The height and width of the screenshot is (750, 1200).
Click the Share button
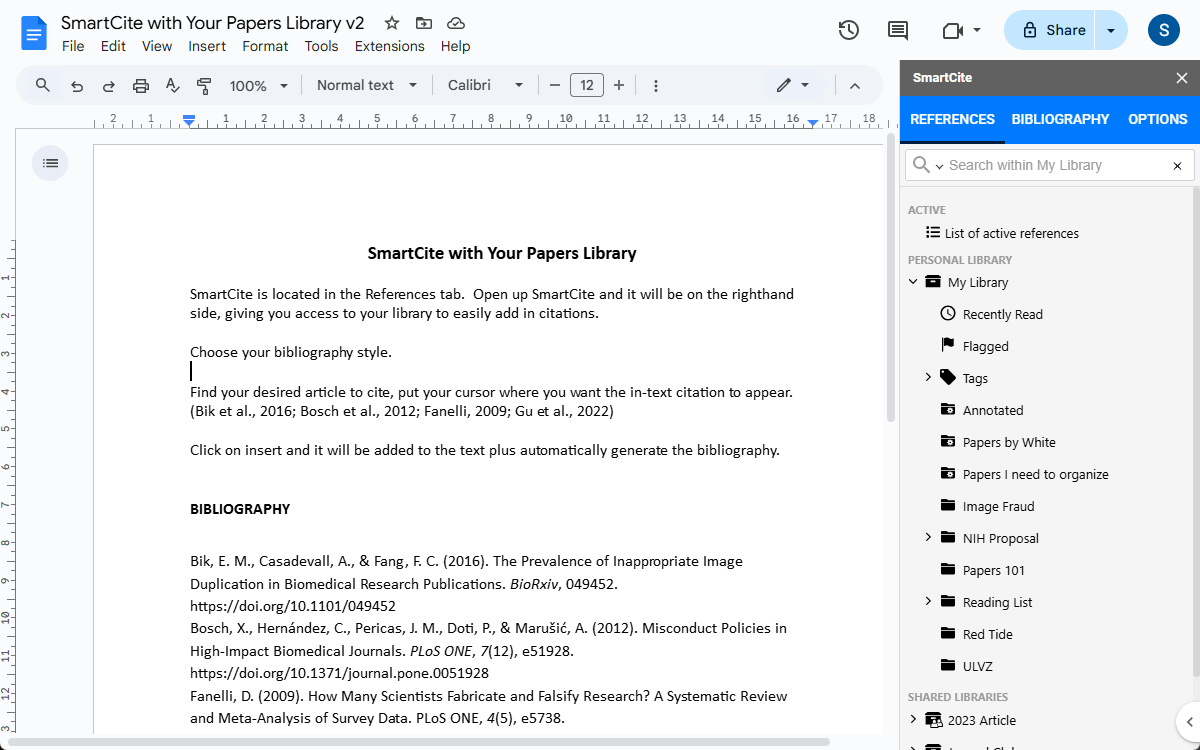point(1053,30)
